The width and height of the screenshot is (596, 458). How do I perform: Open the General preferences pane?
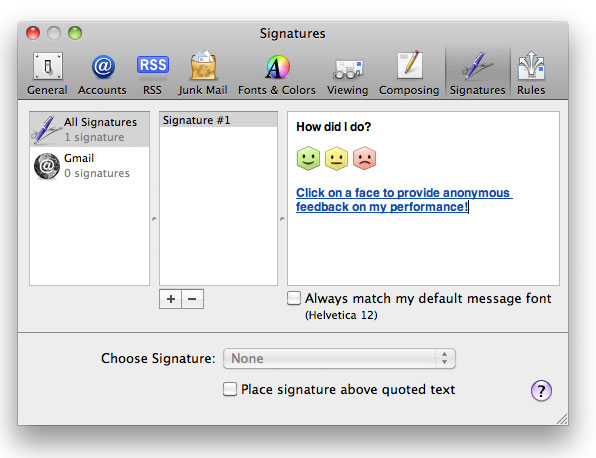pos(48,73)
